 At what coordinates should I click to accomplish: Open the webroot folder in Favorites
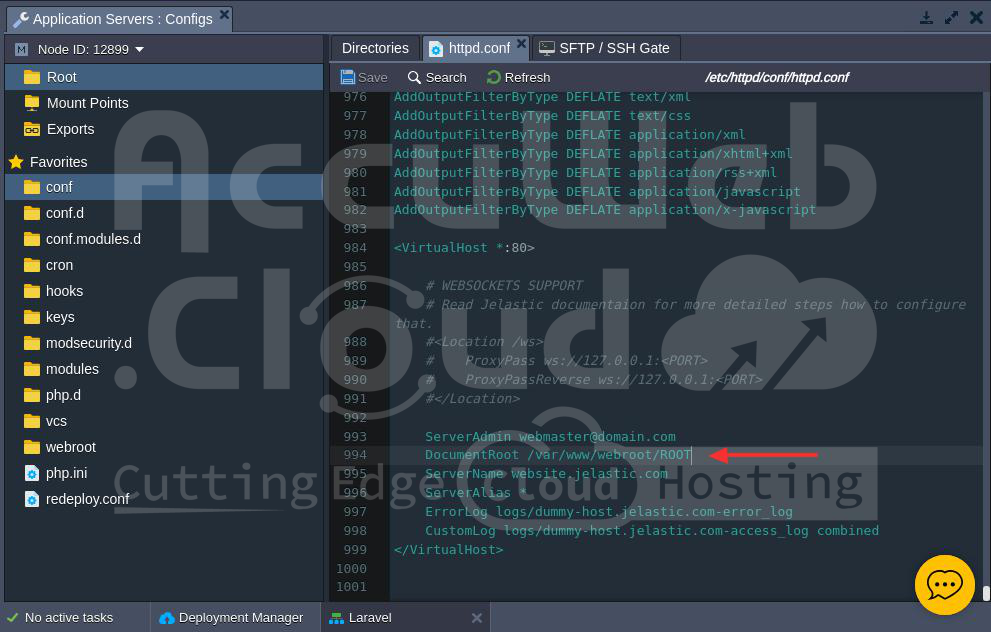(70, 447)
